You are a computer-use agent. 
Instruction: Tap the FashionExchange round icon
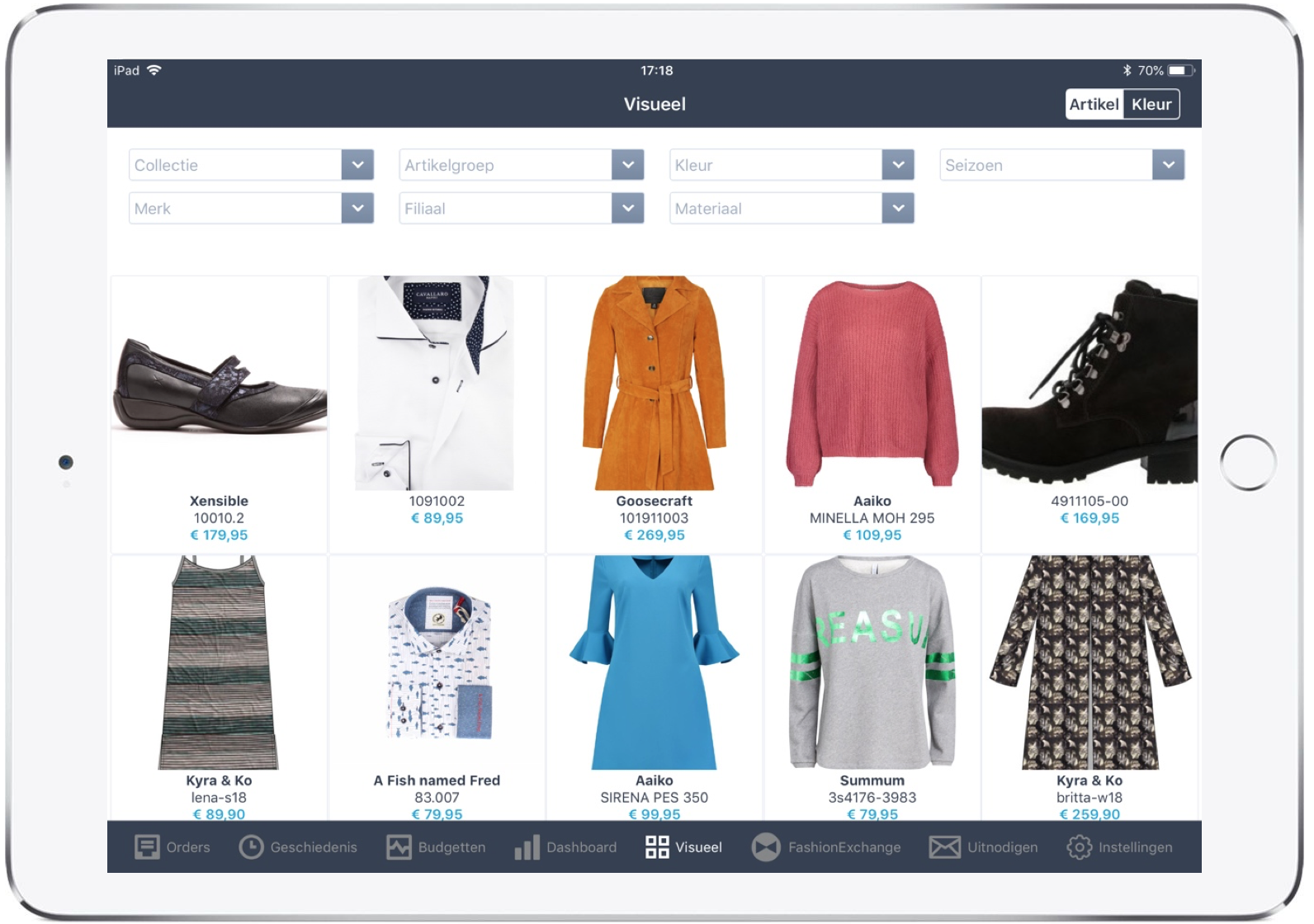point(766,847)
